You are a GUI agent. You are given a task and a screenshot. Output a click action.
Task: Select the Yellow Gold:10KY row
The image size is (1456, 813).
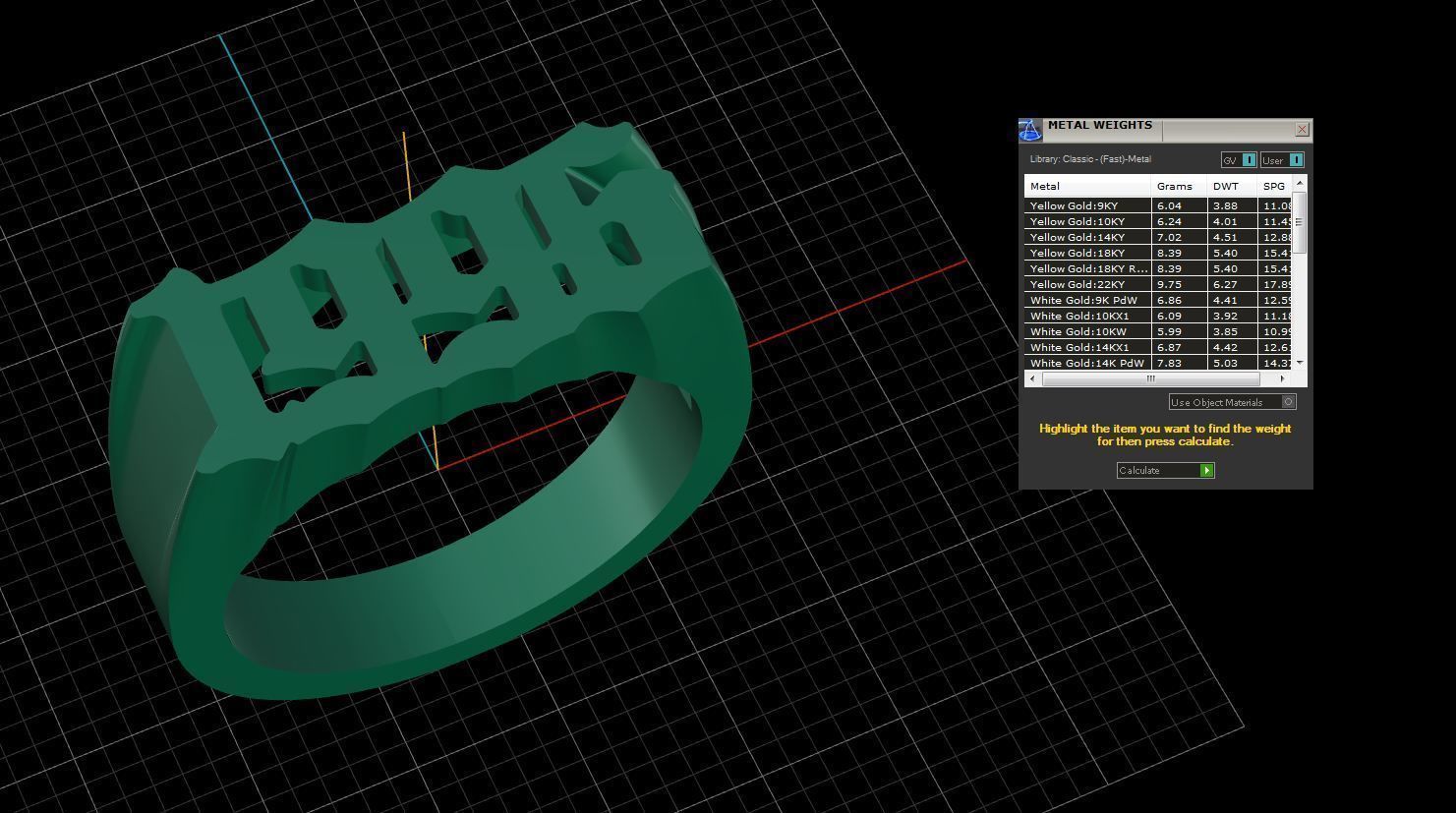[x=1158, y=221]
